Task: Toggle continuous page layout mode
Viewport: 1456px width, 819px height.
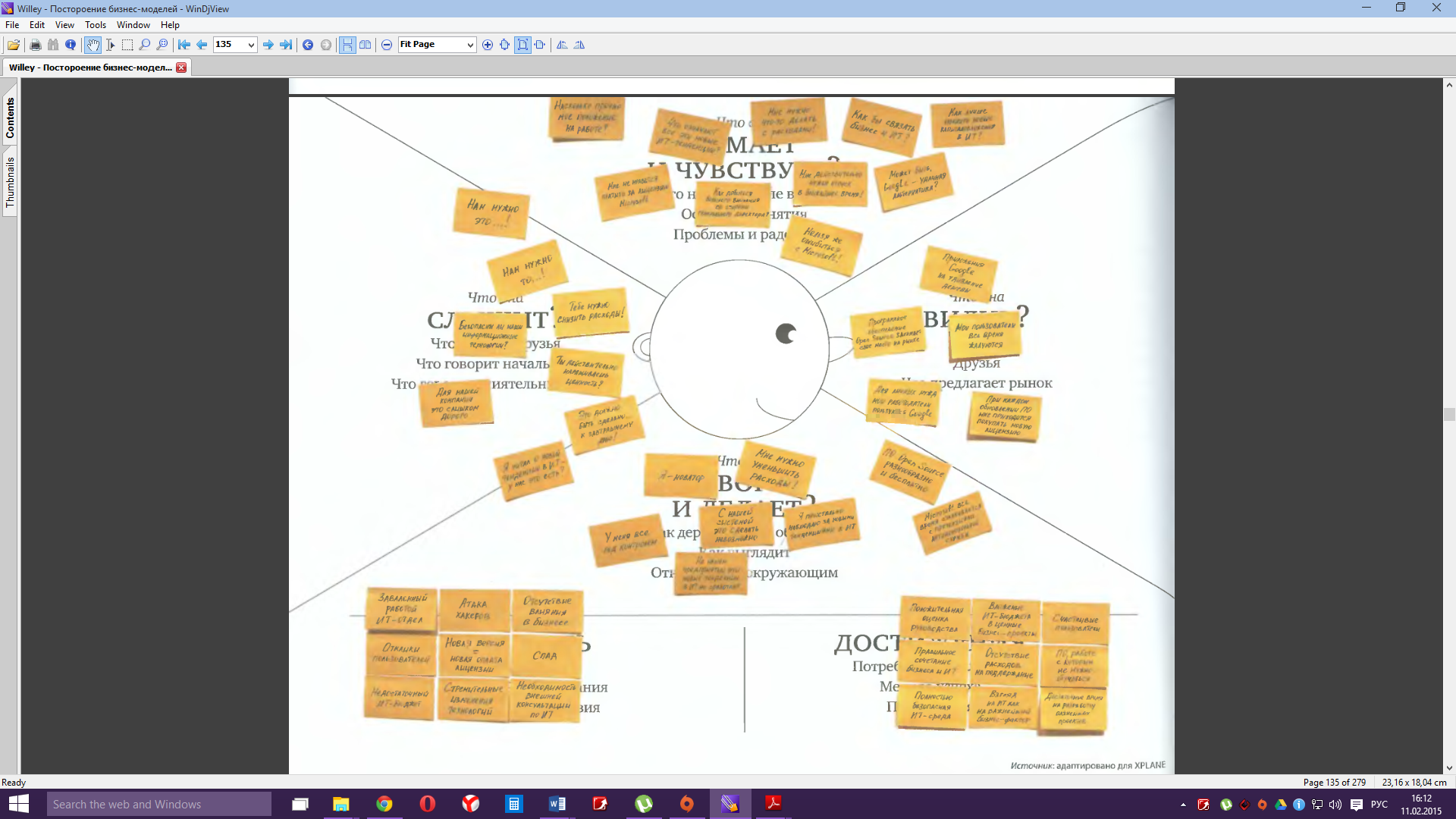Action: [347, 45]
